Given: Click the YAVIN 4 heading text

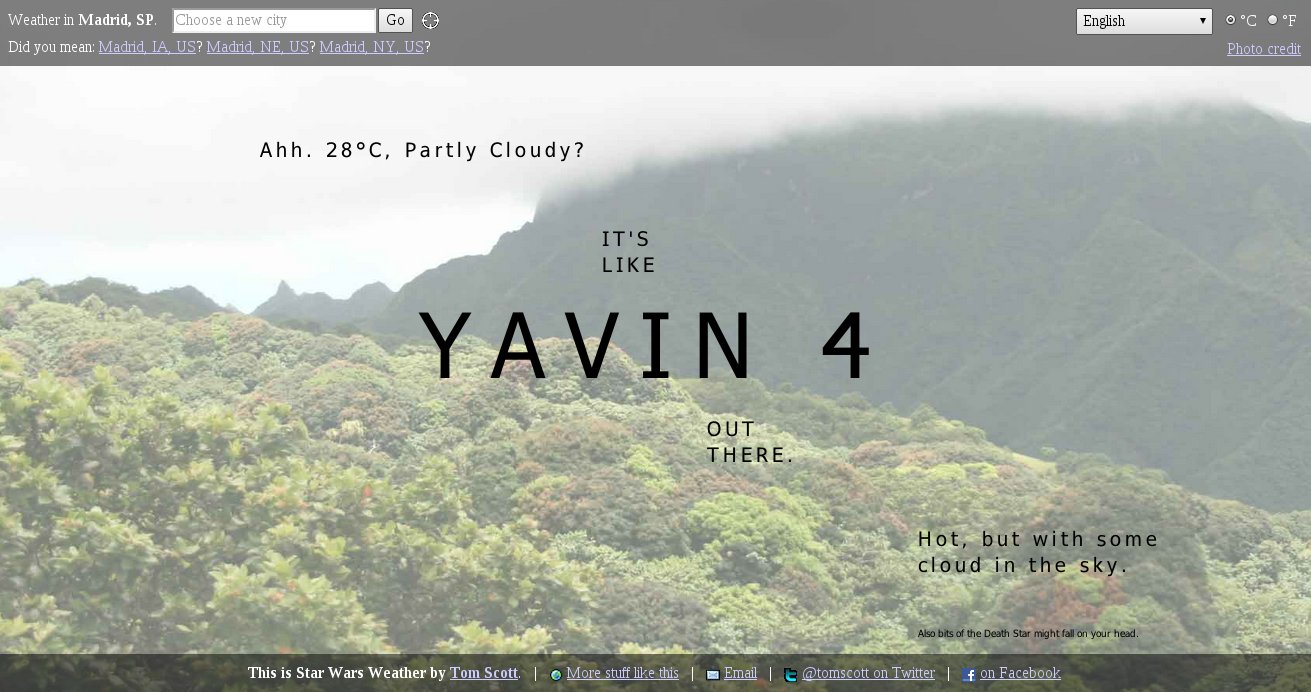Looking at the screenshot, I should coord(647,347).
